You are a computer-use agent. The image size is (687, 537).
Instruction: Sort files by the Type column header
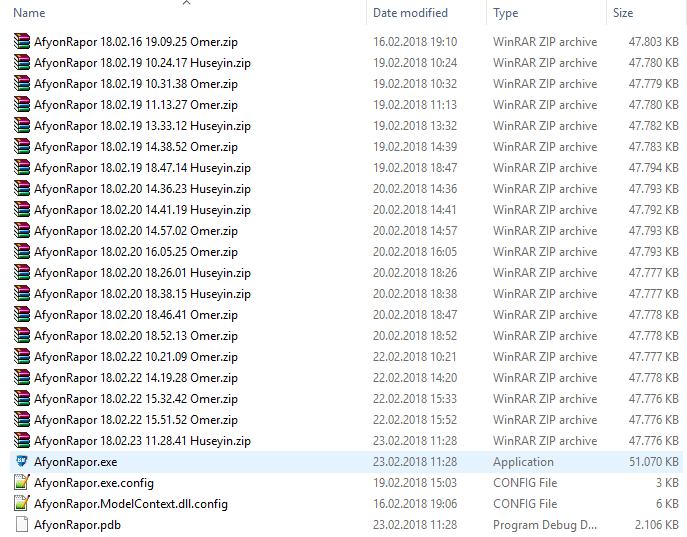tap(505, 13)
